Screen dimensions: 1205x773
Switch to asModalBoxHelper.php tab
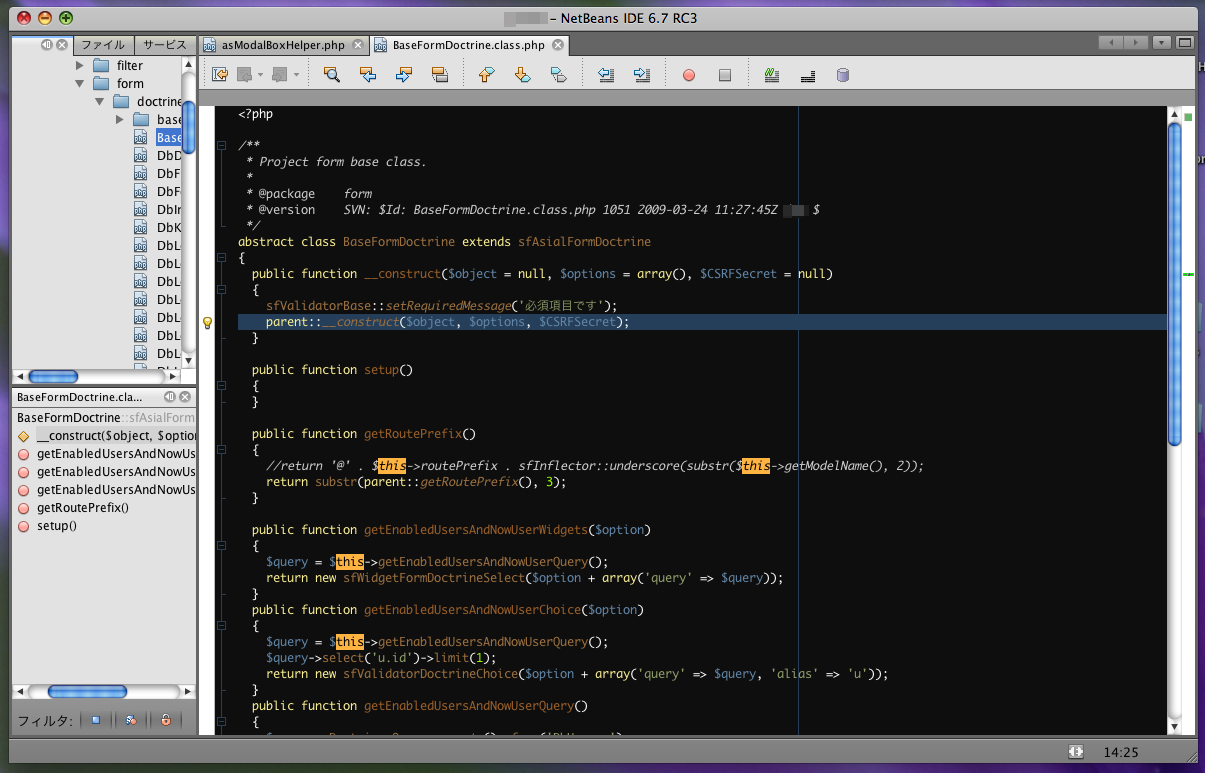[x=283, y=45]
